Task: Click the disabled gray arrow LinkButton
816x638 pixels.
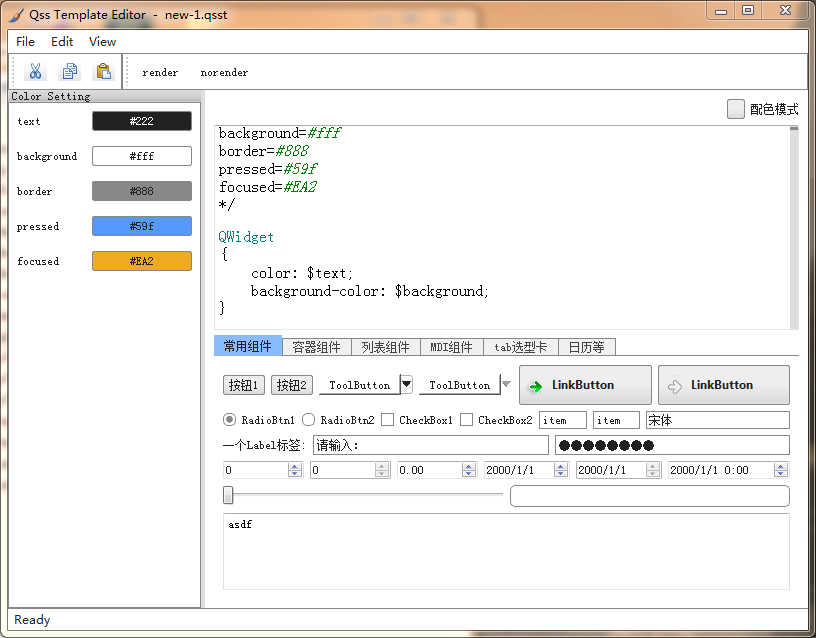Action: 723,385
